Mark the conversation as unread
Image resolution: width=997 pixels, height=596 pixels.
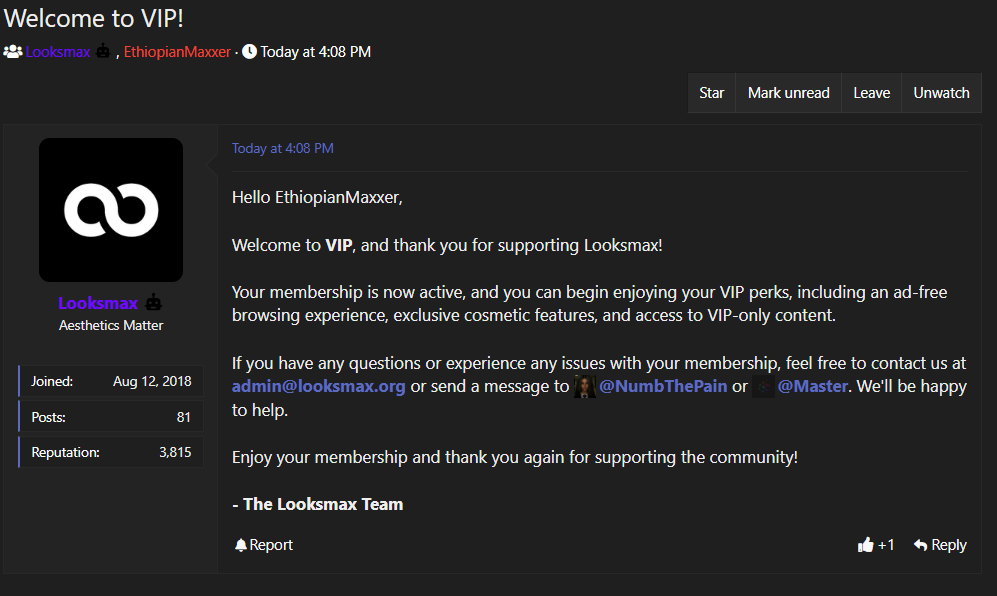[788, 93]
